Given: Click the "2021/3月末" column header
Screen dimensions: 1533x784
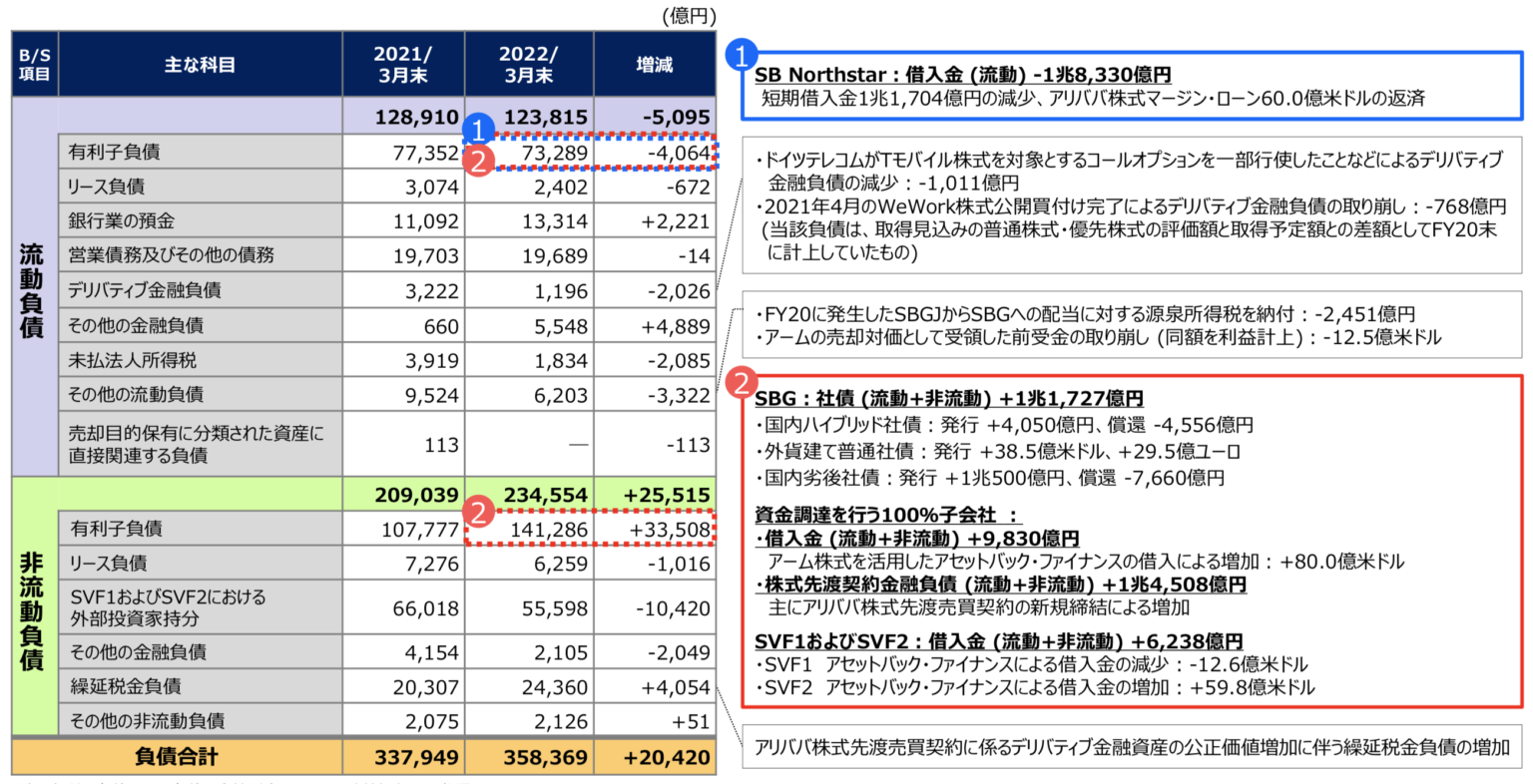Looking at the screenshot, I should pos(403,65).
